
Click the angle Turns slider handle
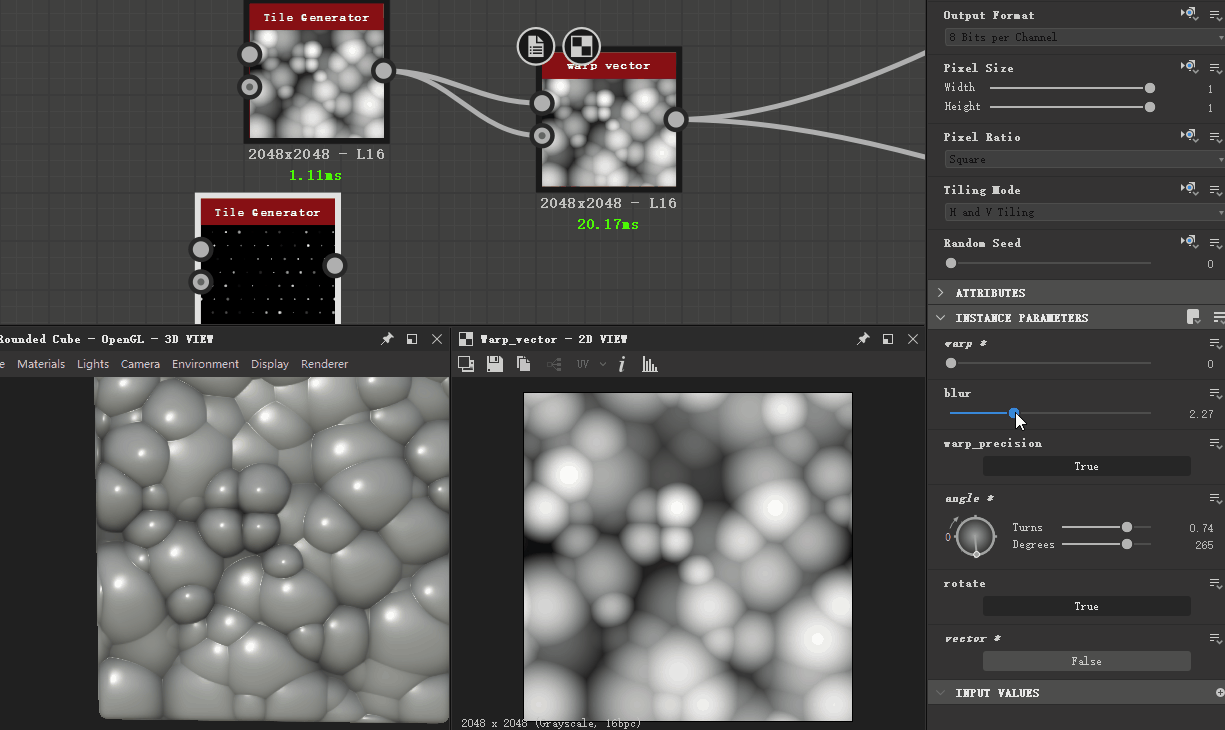[x=1127, y=527]
